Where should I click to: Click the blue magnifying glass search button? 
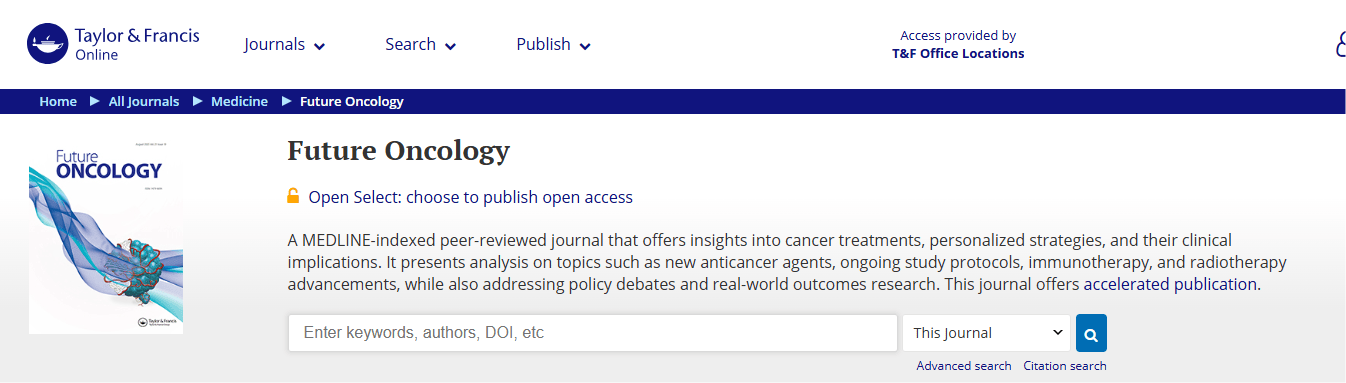pyautogui.click(x=1091, y=333)
